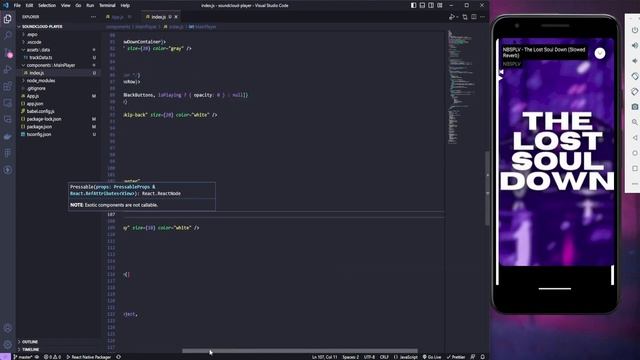Viewport: 640px width, 360px height.
Task: Click the Run Code icon in editor toolbar
Action: pos(452,17)
